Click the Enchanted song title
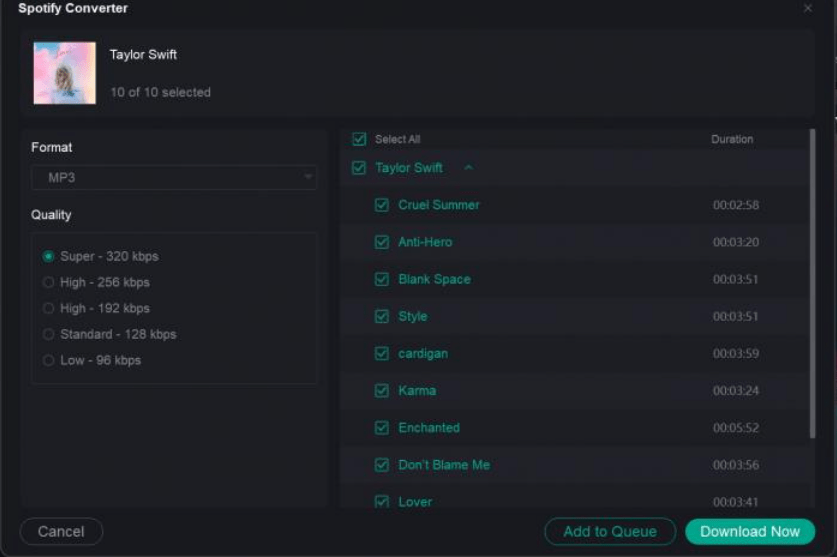Image resolution: width=837 pixels, height=557 pixels. coord(429,428)
